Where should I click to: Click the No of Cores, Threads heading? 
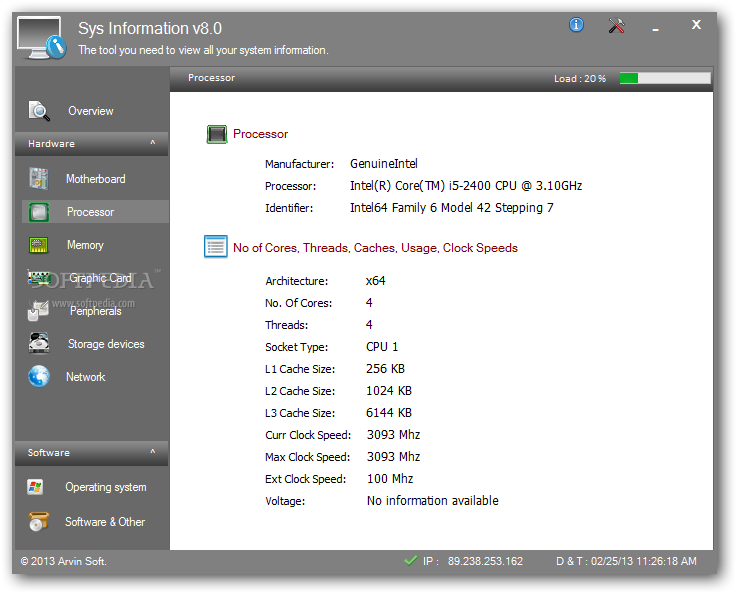[x=375, y=248]
